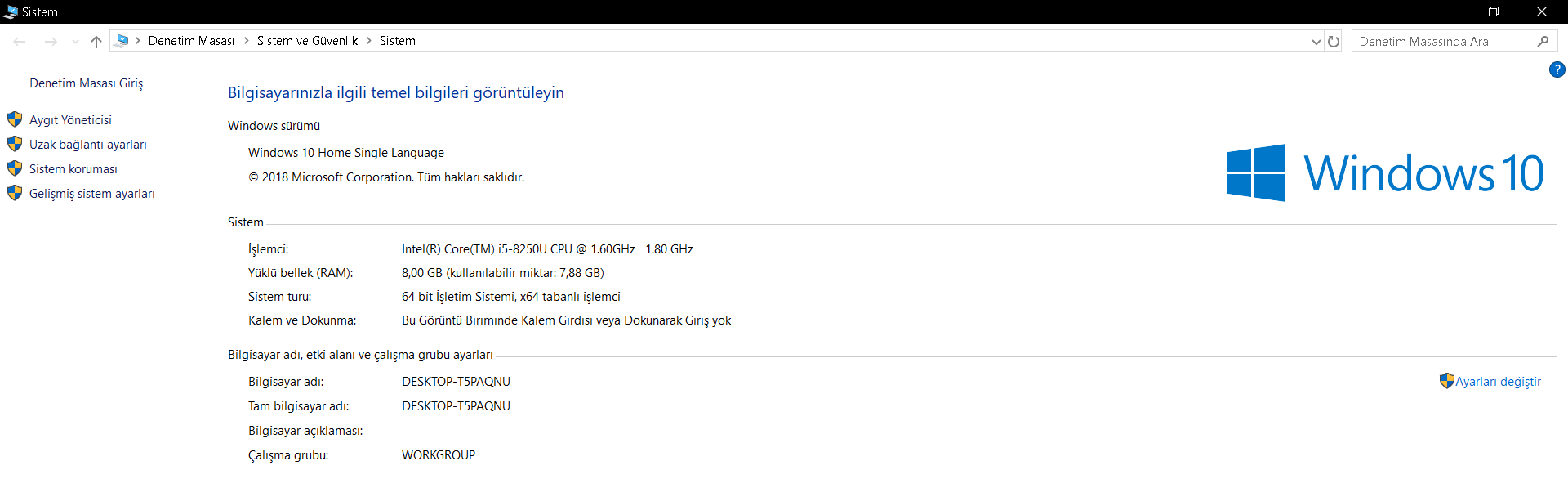
Task: Open help via blue question mark
Action: point(1557,70)
